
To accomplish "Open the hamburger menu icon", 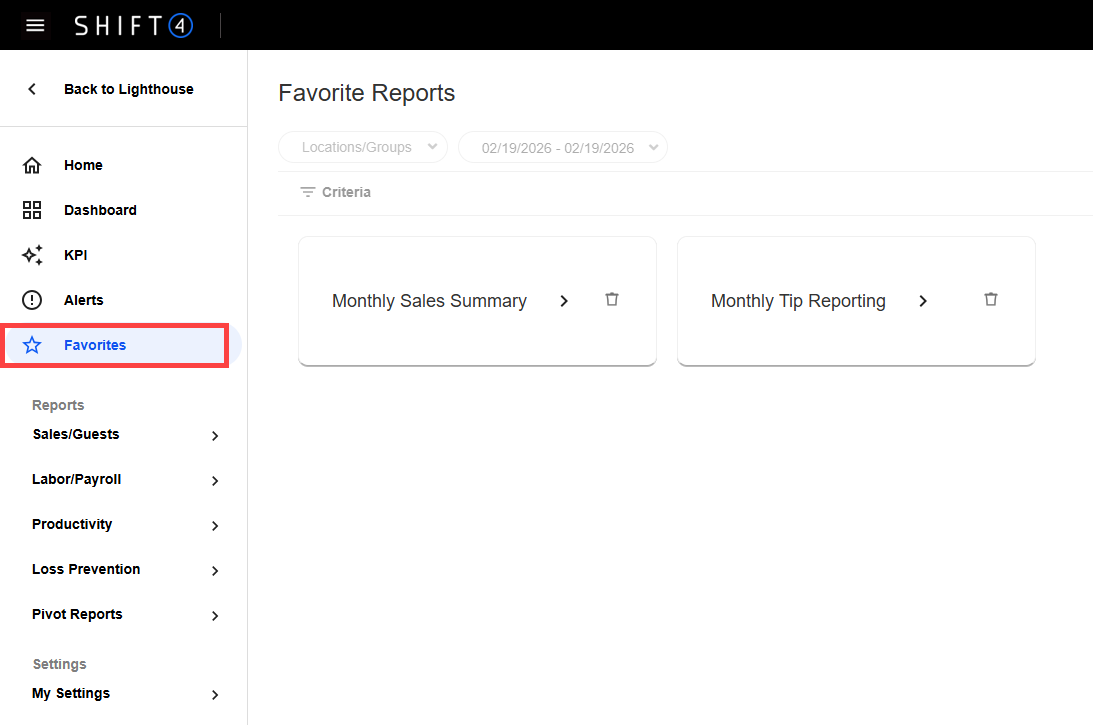I will pyautogui.click(x=35, y=25).
